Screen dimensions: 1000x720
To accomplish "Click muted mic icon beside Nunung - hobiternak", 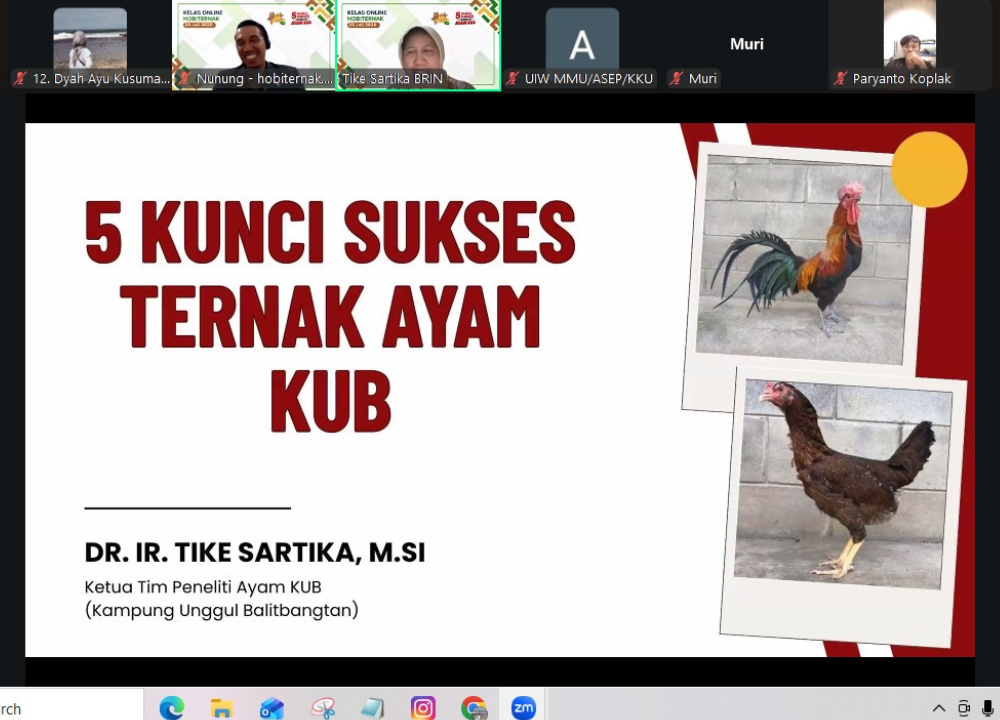I will click(x=185, y=78).
